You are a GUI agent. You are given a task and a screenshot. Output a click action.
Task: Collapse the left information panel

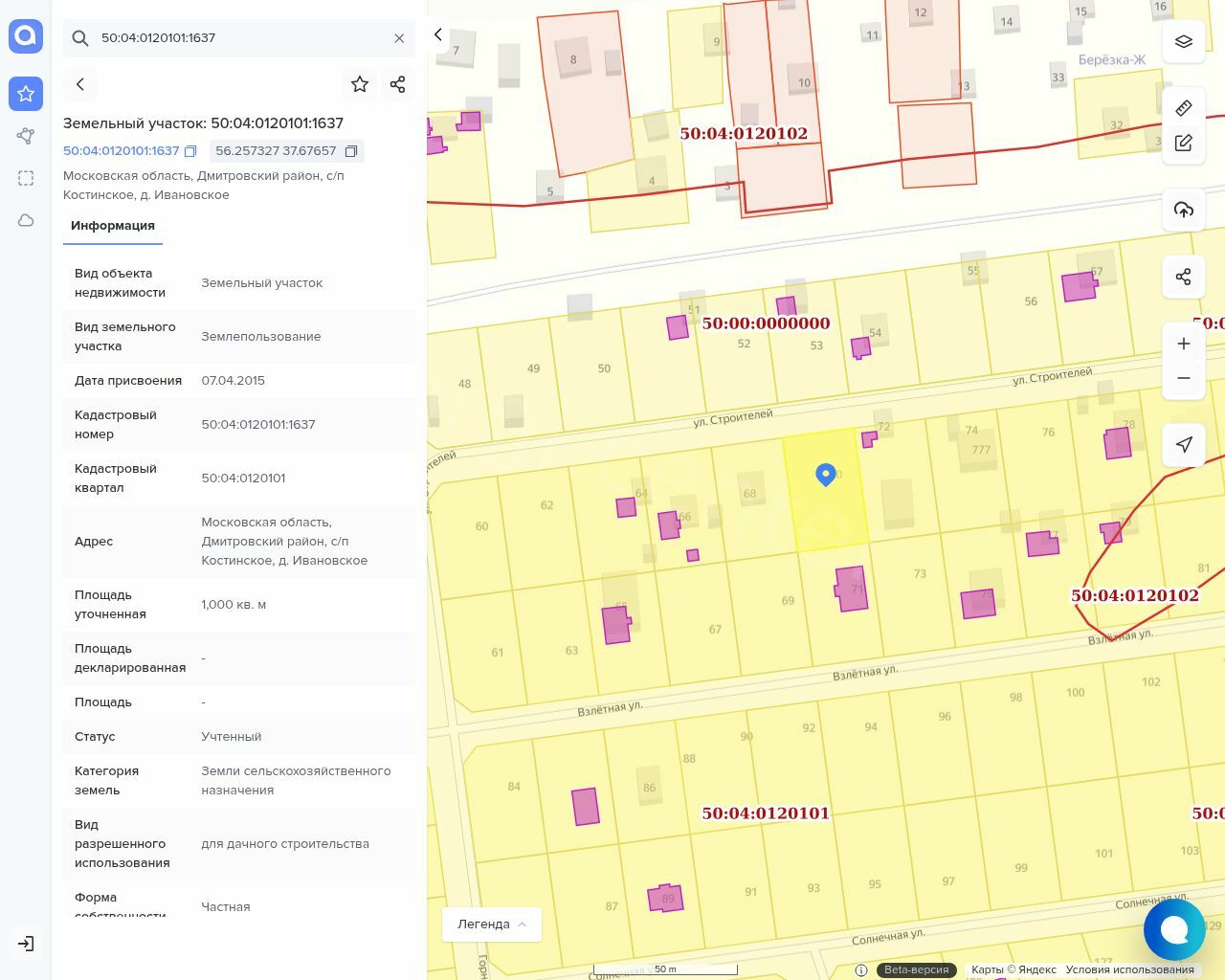pyautogui.click(x=438, y=34)
